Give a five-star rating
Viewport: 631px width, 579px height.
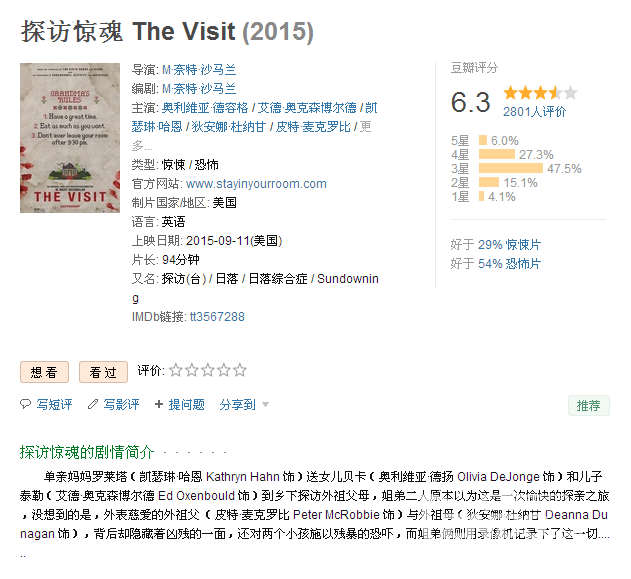coord(240,370)
